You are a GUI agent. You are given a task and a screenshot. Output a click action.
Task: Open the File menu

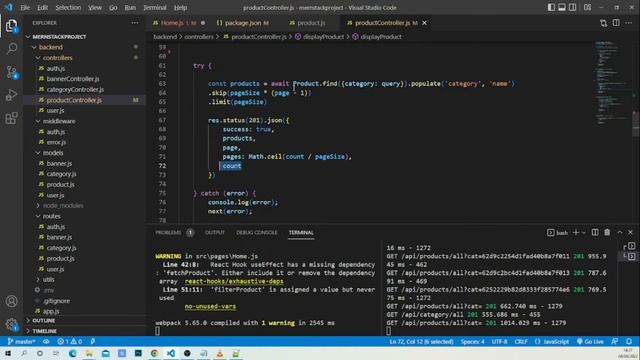pos(25,7)
